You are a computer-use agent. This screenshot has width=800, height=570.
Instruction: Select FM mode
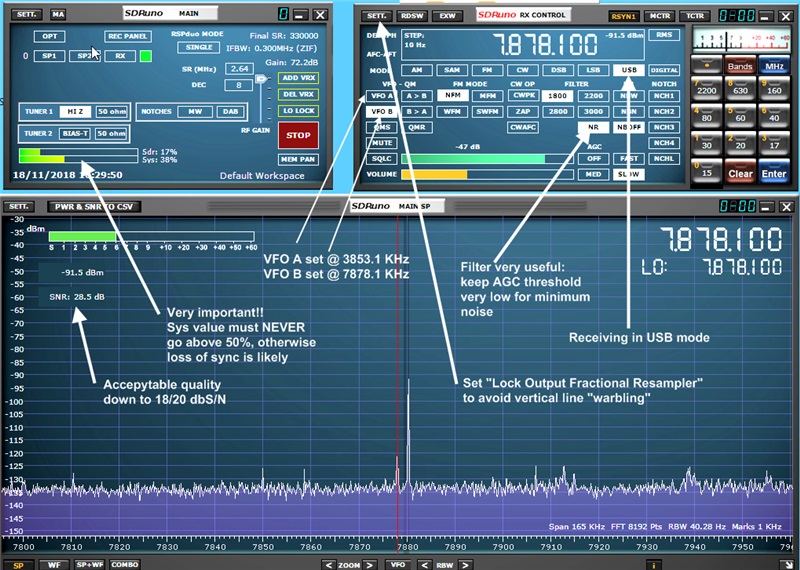(487, 70)
